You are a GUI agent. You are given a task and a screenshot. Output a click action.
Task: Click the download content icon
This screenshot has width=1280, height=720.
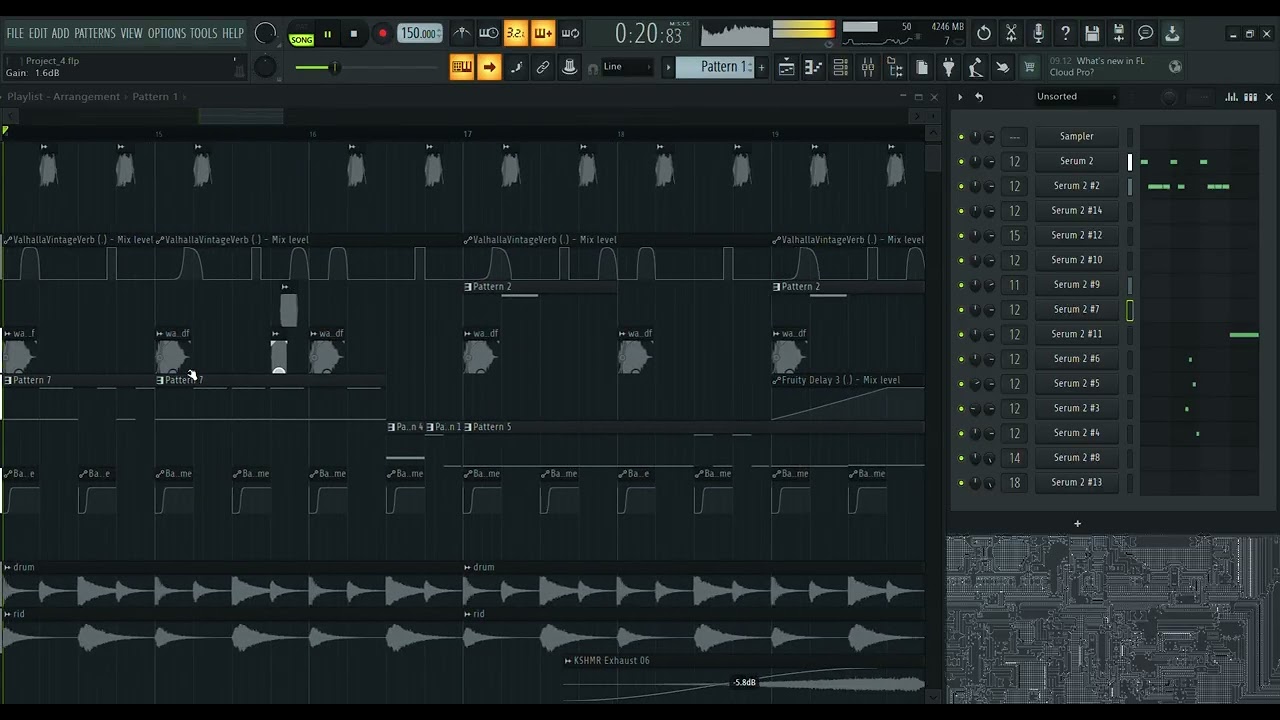pos(1172,33)
